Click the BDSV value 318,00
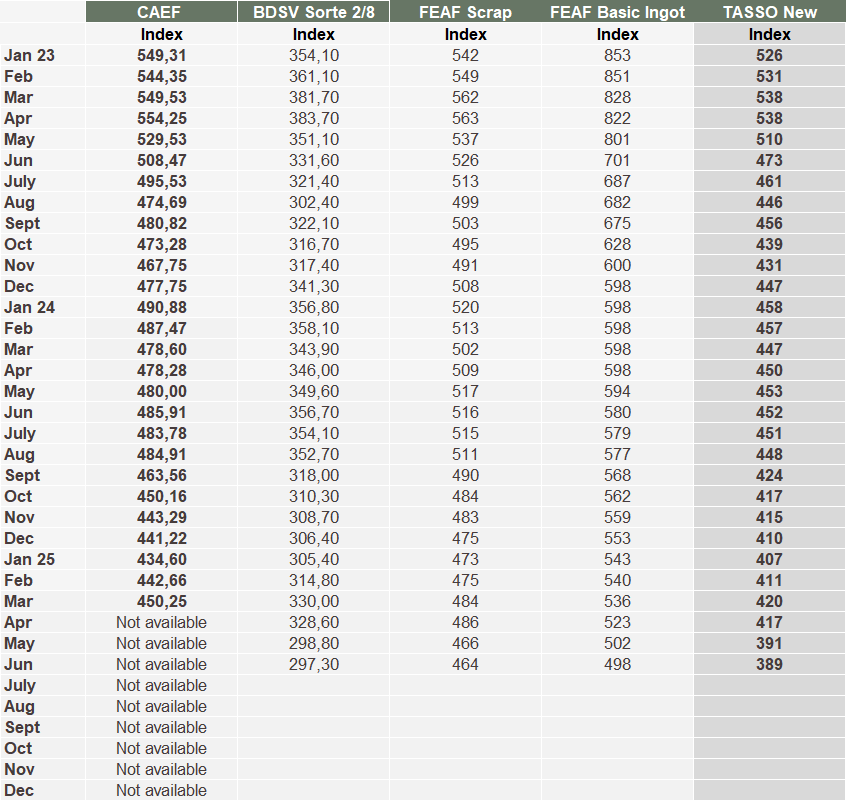846x800 pixels. point(313,476)
